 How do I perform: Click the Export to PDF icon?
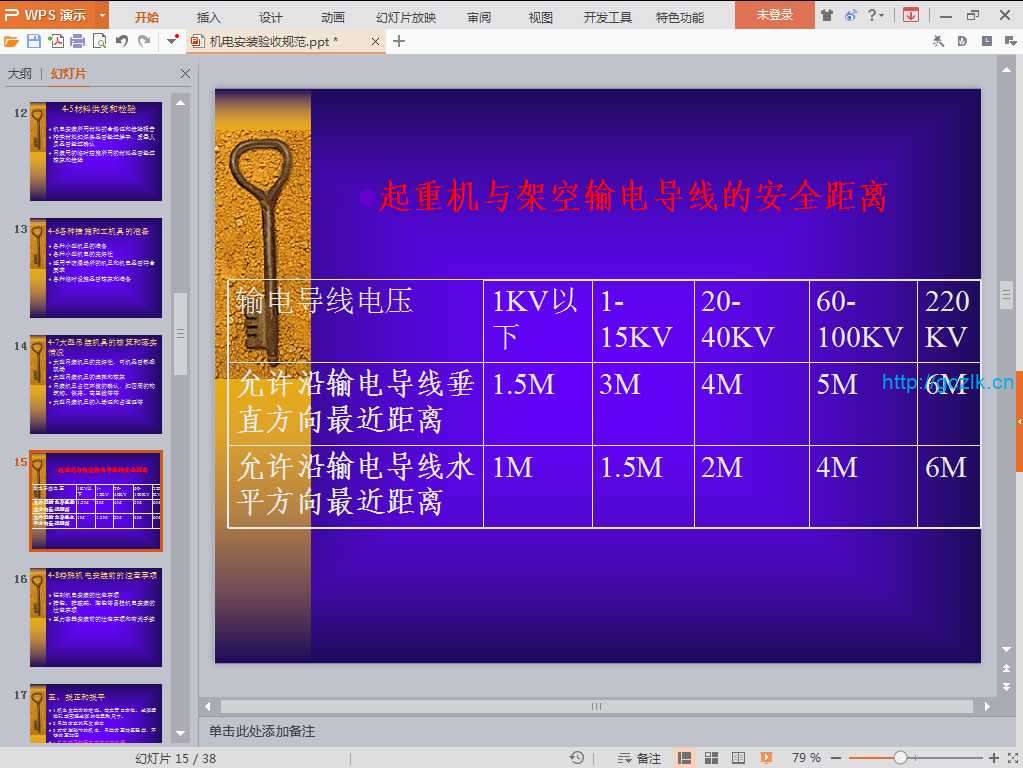click(56, 41)
